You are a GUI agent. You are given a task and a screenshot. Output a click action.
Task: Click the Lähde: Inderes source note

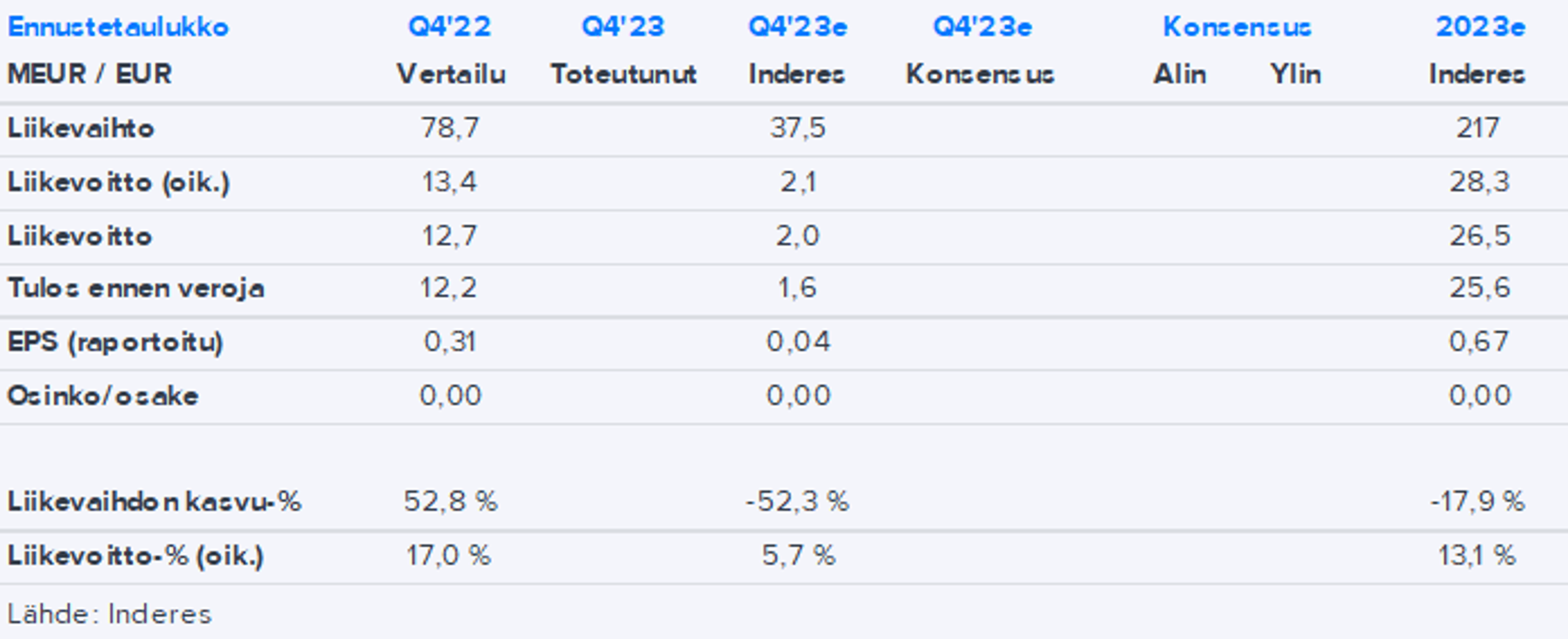click(x=109, y=614)
